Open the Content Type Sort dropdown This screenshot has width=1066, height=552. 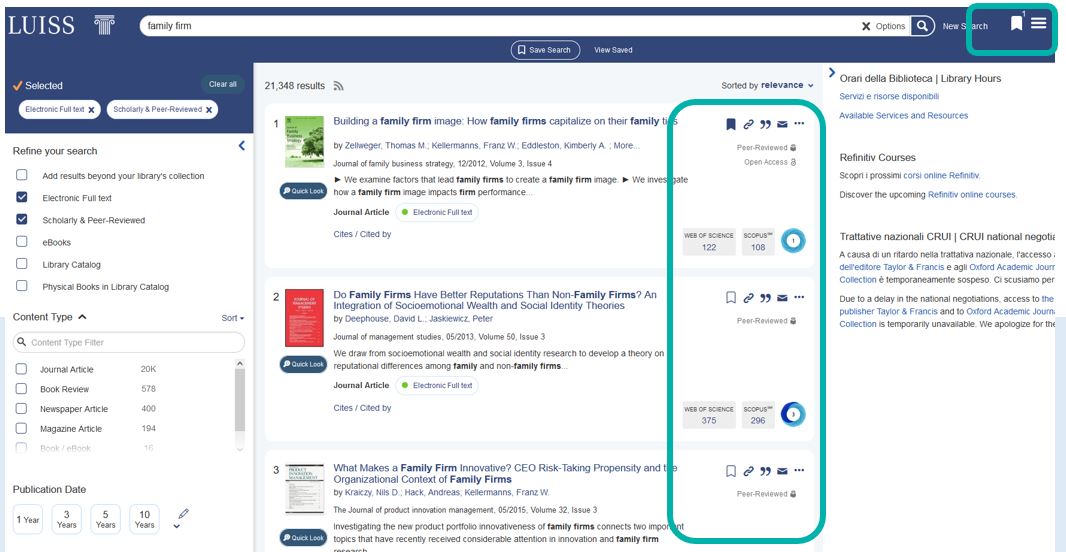click(x=232, y=318)
